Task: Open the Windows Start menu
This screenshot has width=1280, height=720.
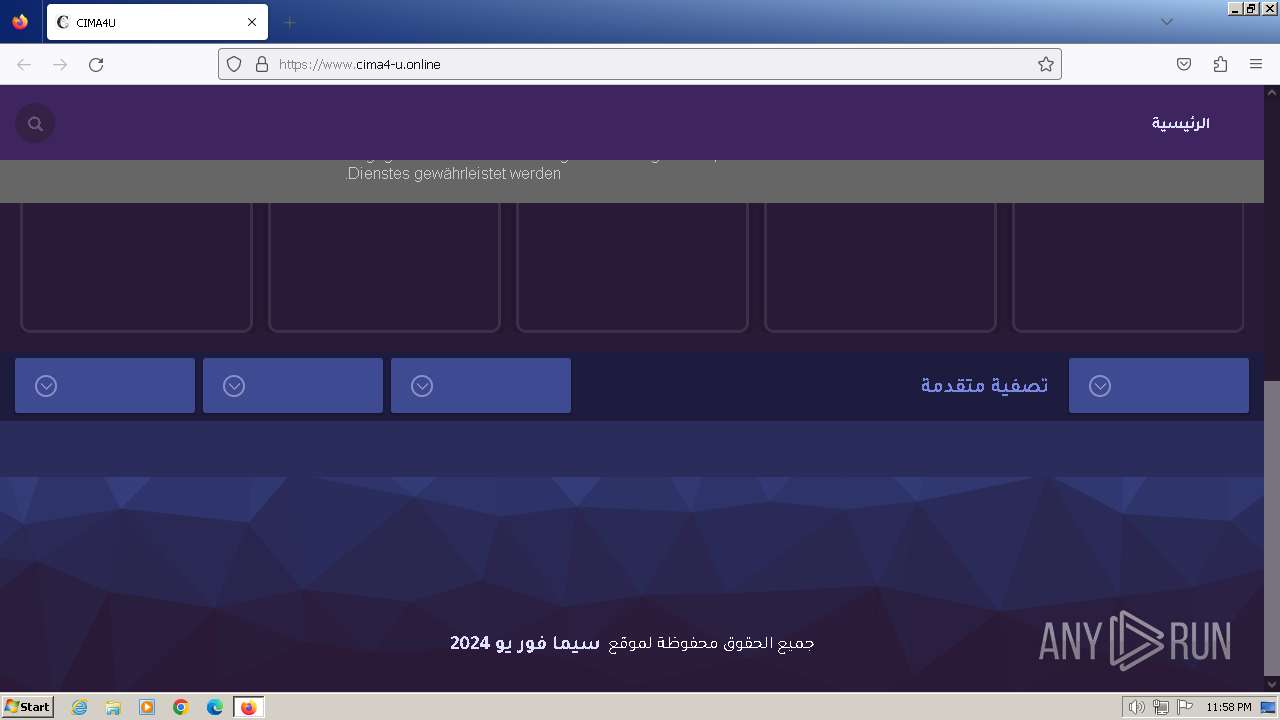Action: pyautogui.click(x=28, y=707)
